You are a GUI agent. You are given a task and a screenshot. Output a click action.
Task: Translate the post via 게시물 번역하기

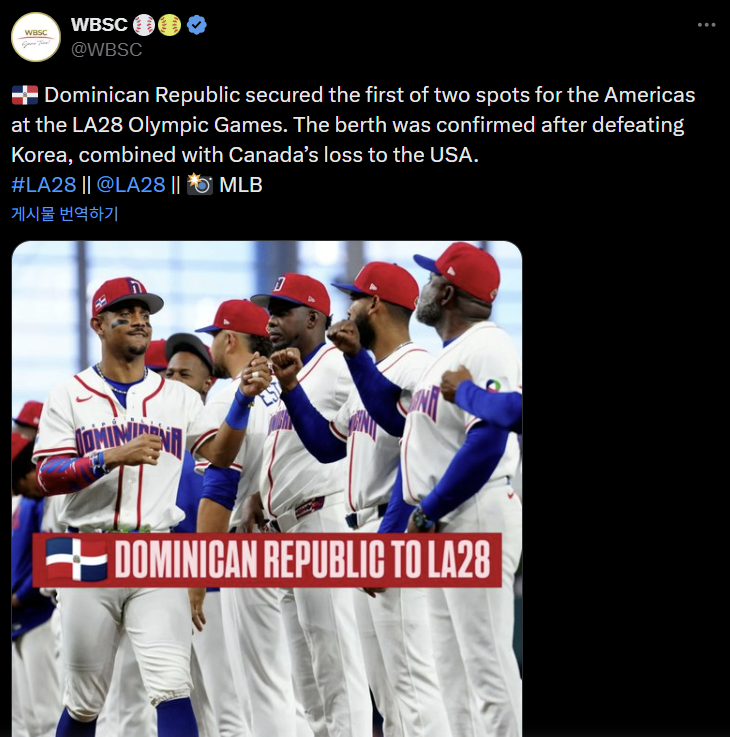[x=65, y=213]
